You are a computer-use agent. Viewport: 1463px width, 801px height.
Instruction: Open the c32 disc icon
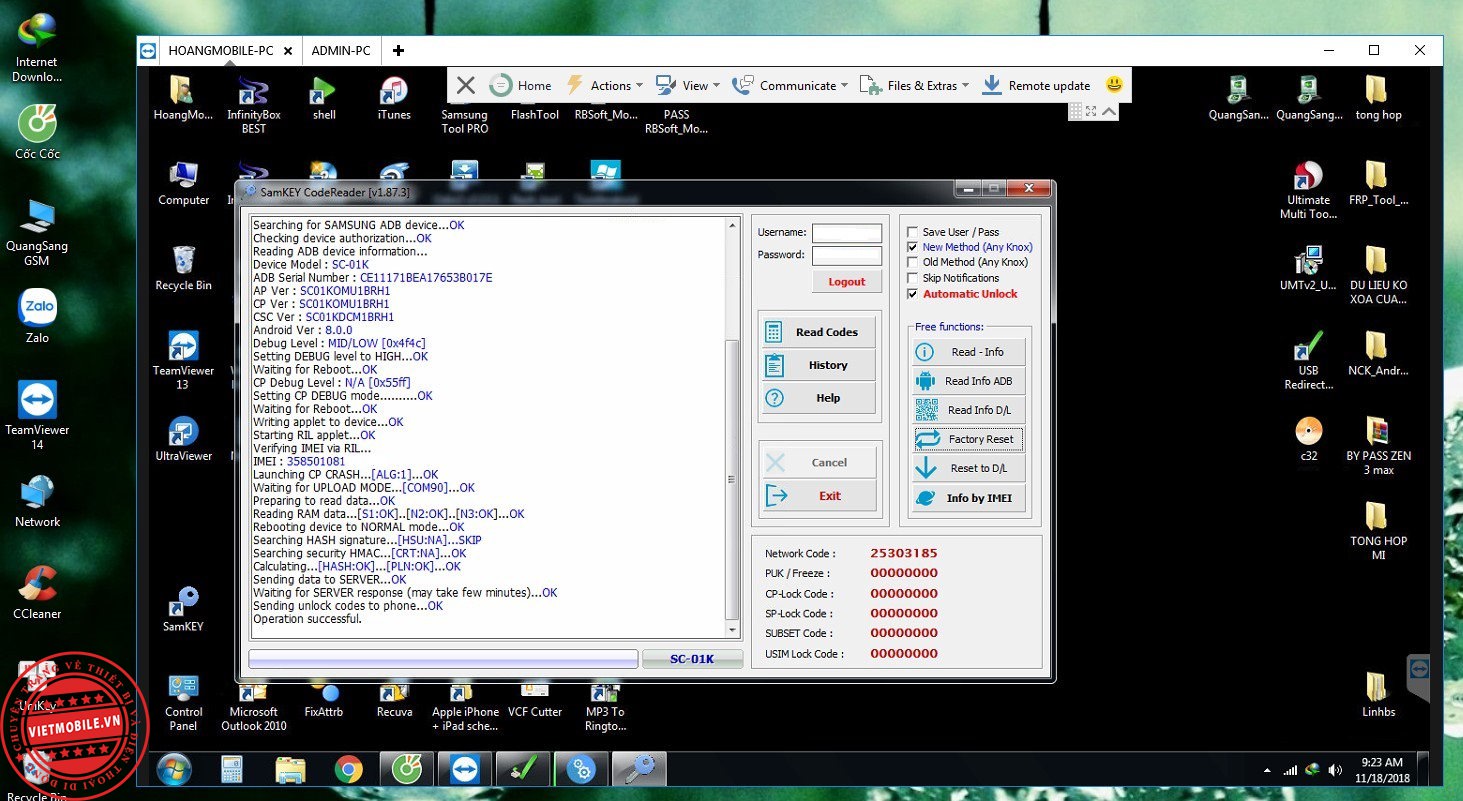point(1308,438)
